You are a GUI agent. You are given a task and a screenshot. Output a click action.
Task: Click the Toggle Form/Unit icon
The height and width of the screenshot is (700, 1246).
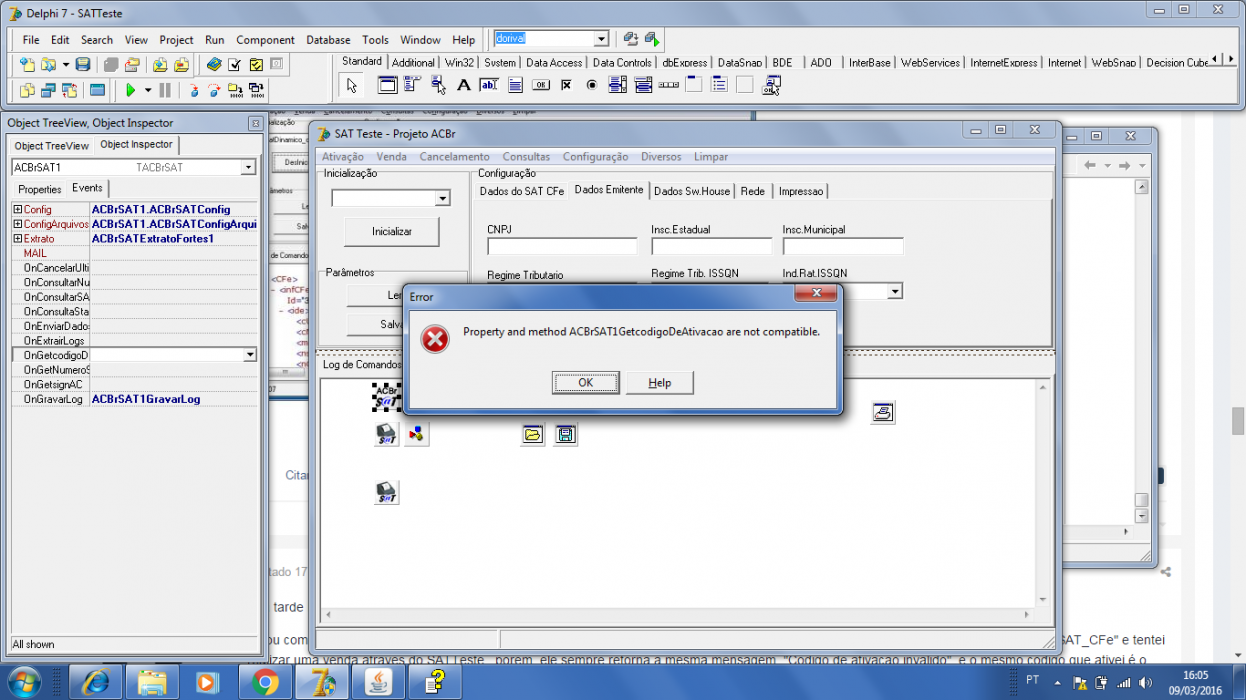point(69,90)
